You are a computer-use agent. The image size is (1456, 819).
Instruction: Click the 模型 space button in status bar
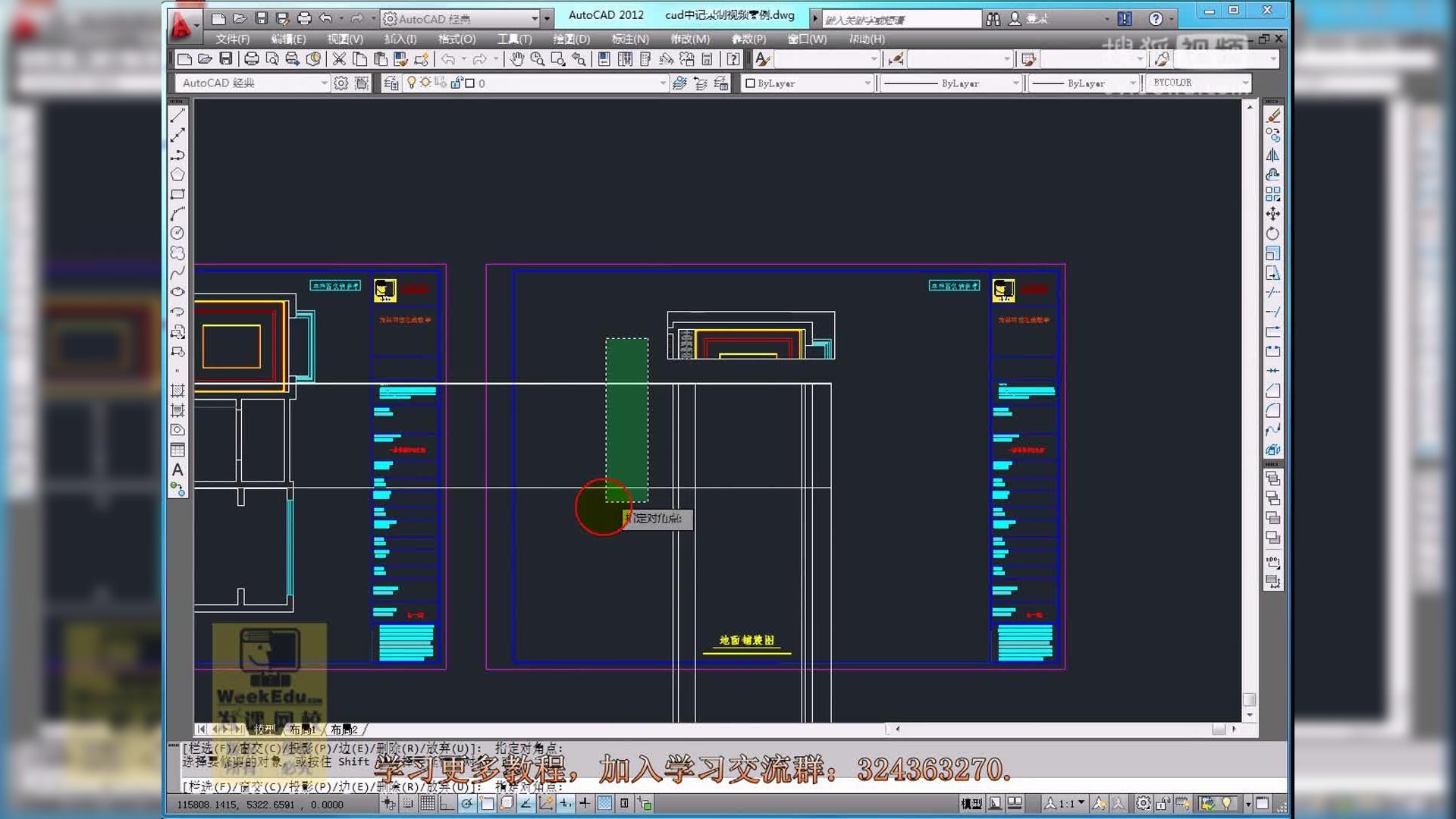coord(971,803)
